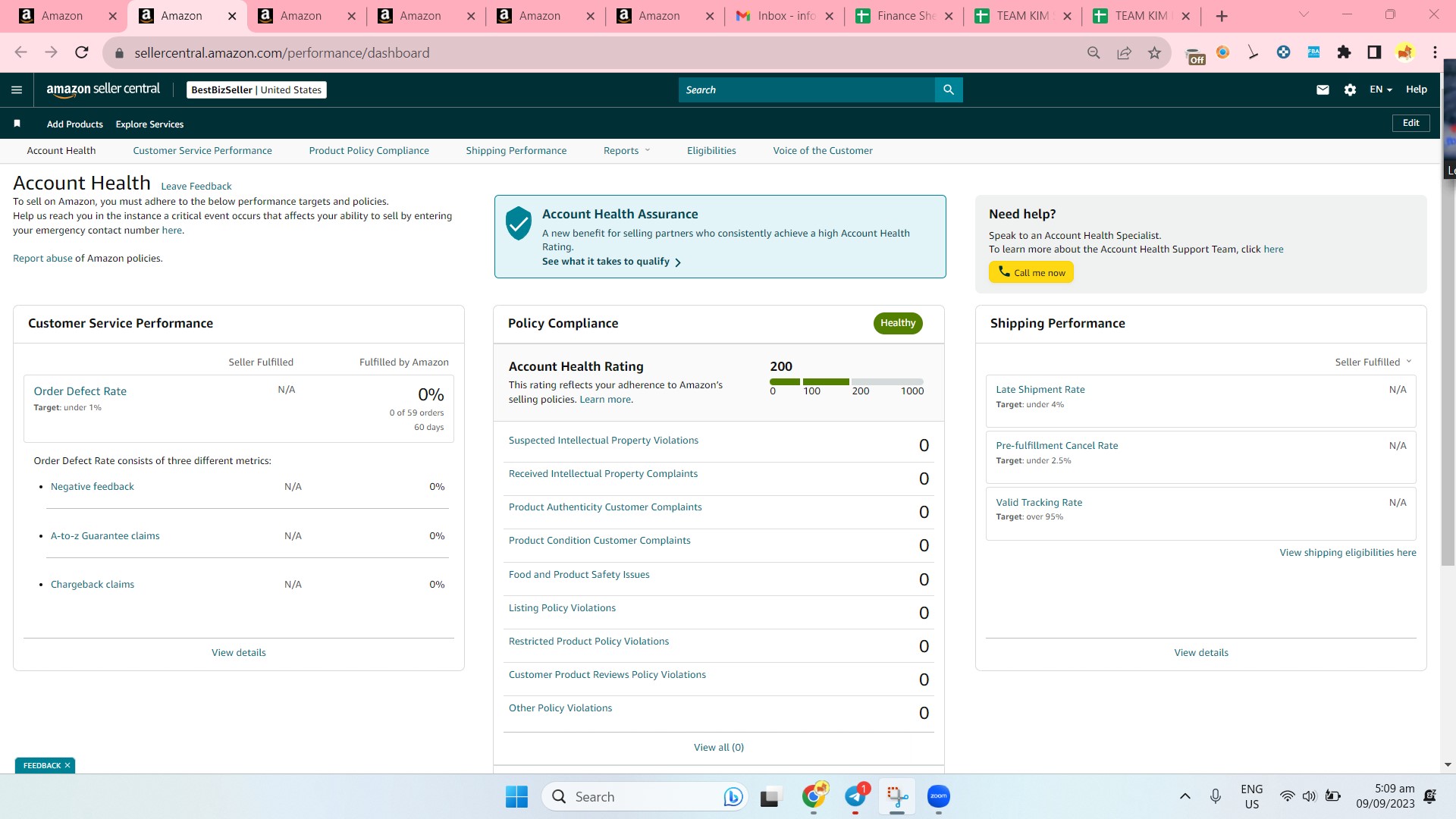Open Zoom from the taskbar

(x=939, y=796)
